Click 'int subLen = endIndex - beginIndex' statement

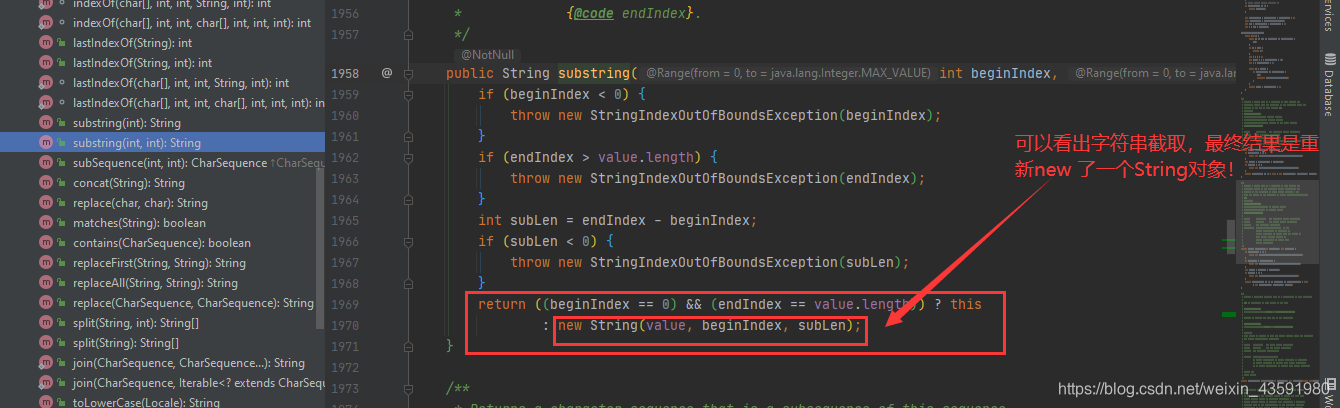click(x=619, y=220)
